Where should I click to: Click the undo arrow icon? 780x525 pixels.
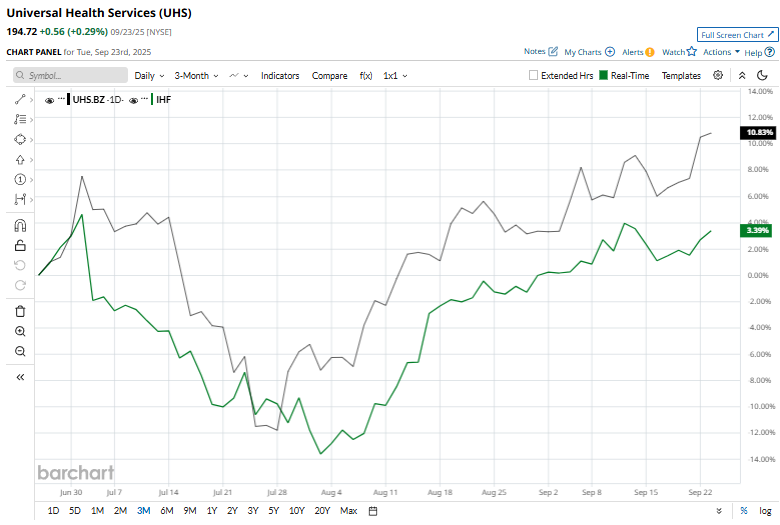20,265
